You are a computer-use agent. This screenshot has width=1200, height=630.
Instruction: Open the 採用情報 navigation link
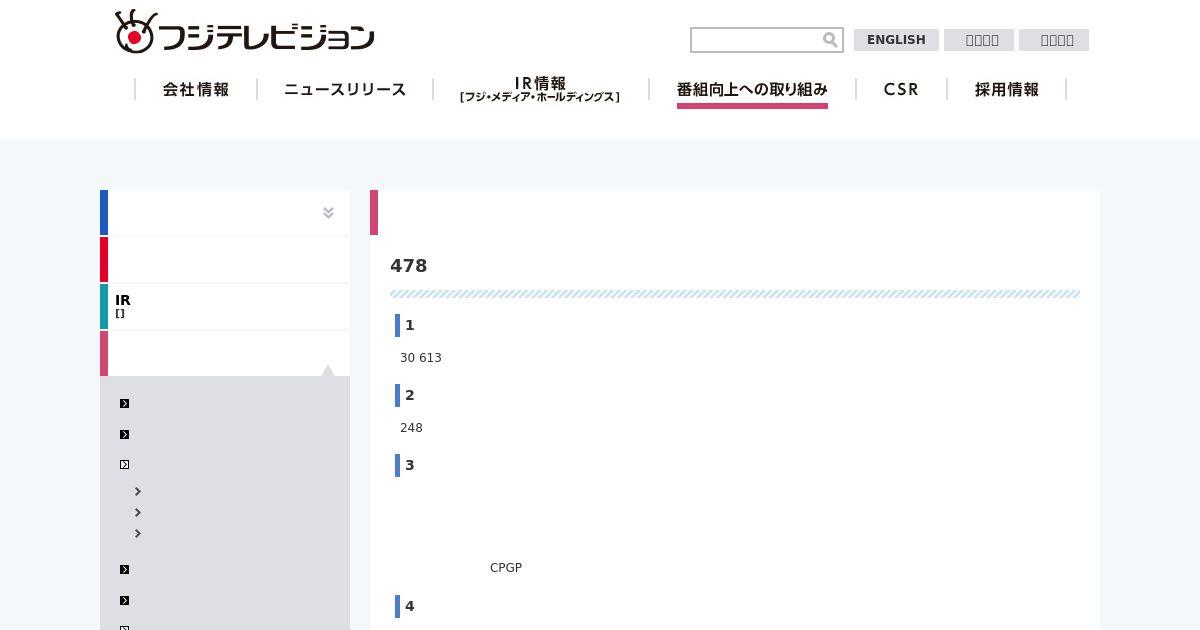click(1006, 90)
